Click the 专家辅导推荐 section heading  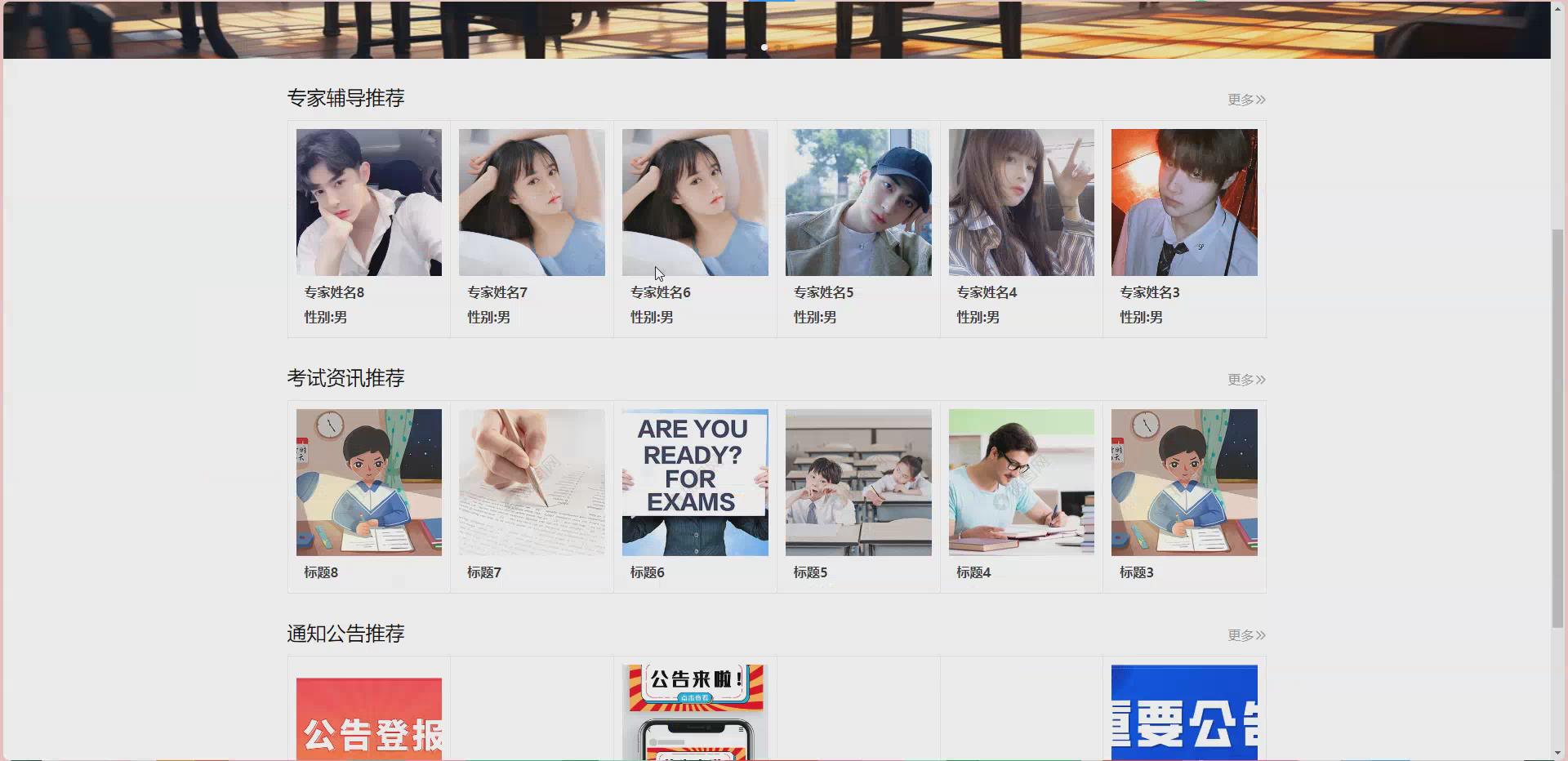pos(345,98)
